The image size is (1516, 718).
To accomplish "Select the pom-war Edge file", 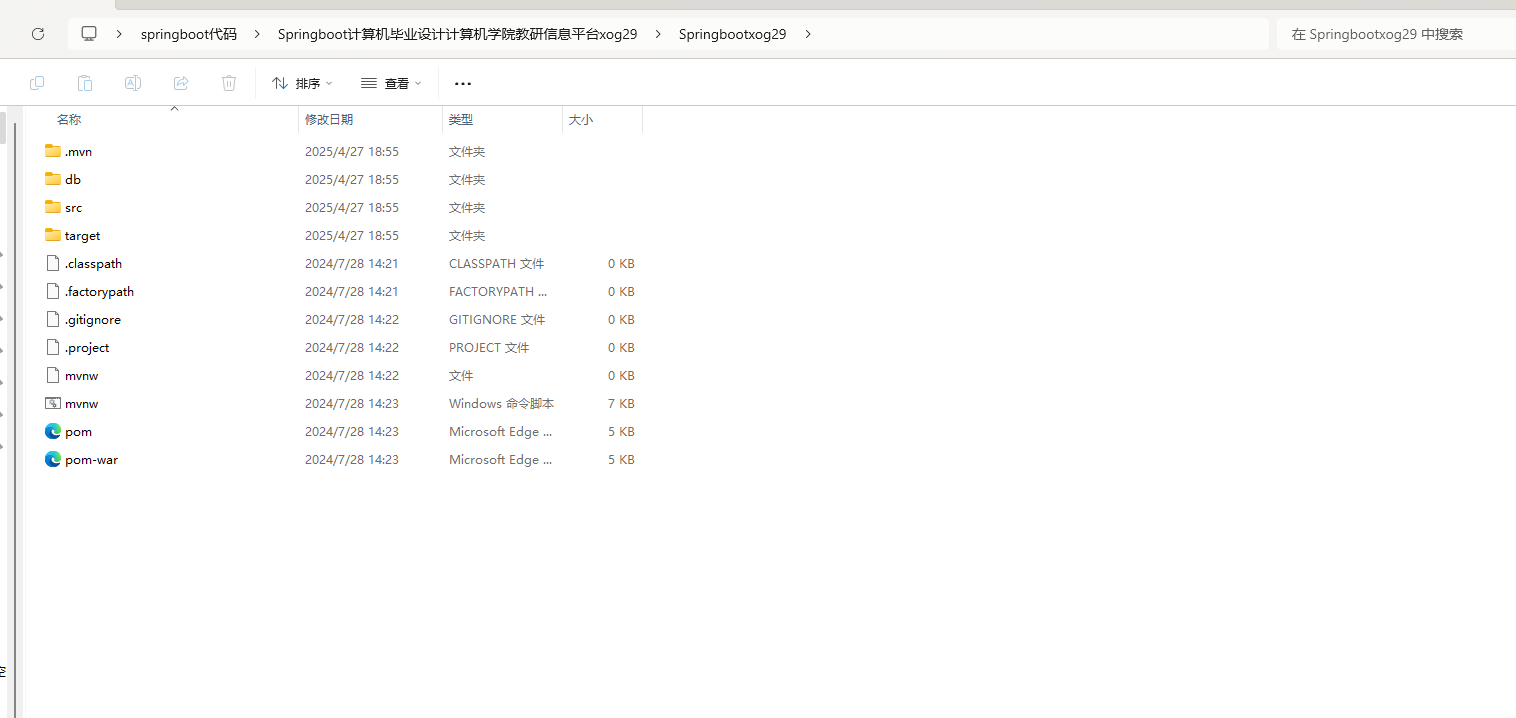I will pyautogui.click(x=91, y=460).
